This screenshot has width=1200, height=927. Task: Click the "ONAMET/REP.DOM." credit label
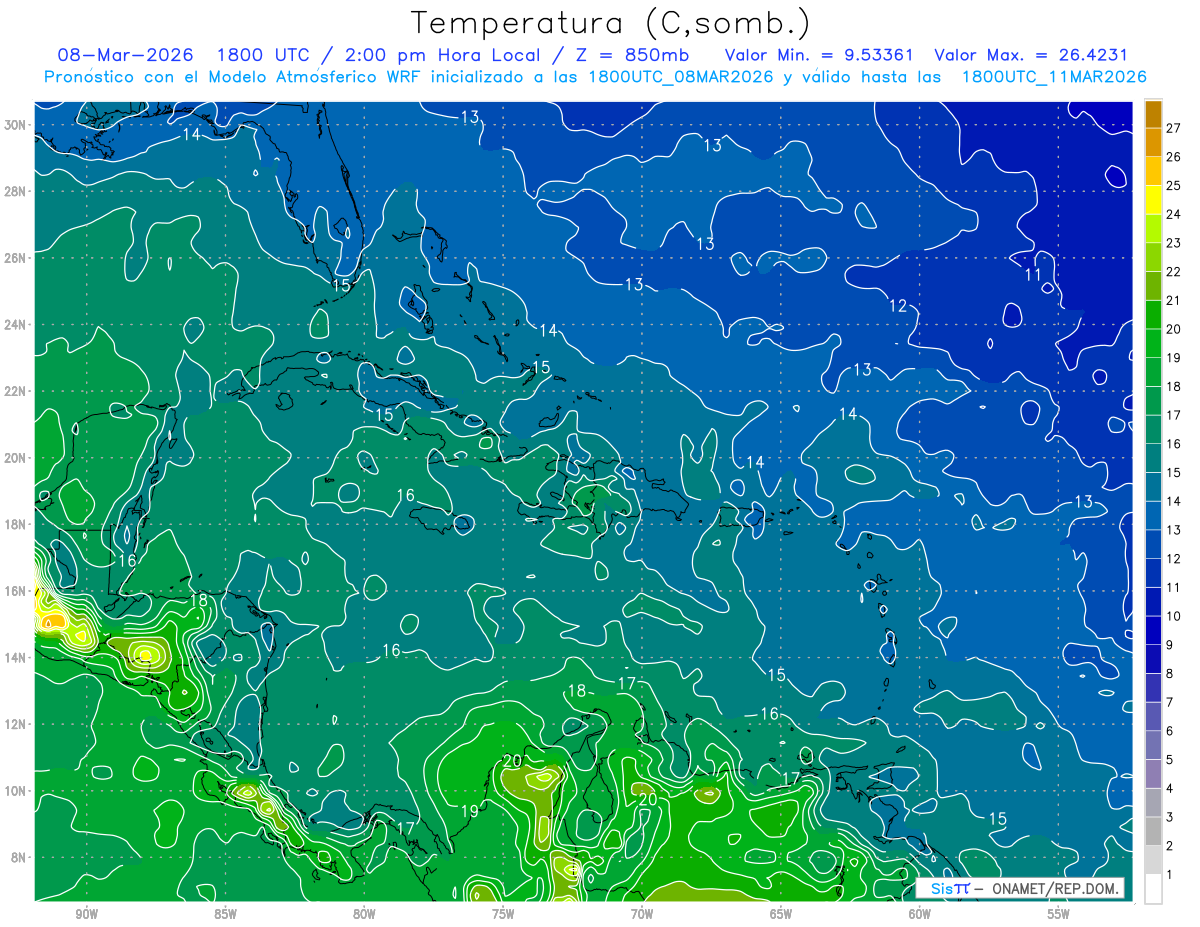(1054, 888)
